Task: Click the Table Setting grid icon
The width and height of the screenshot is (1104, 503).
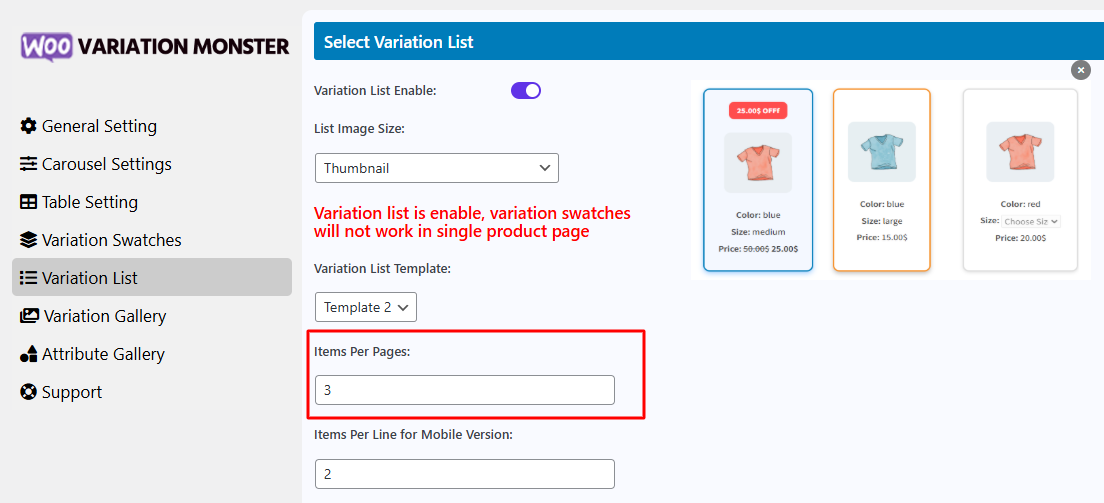Action: click(28, 202)
